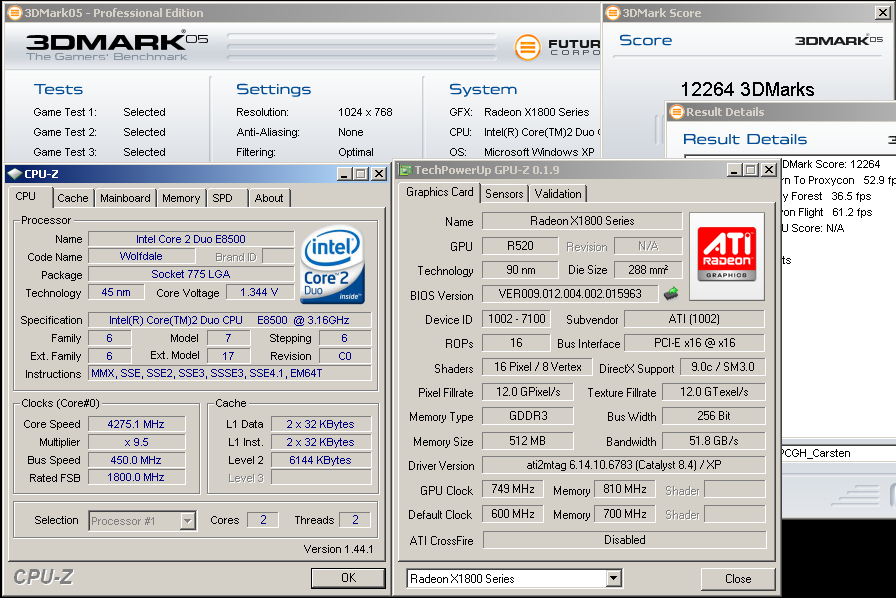Viewport: 896px width, 598px height.
Task: Click the BIOS version field in GPU-Z
Action: (570, 294)
